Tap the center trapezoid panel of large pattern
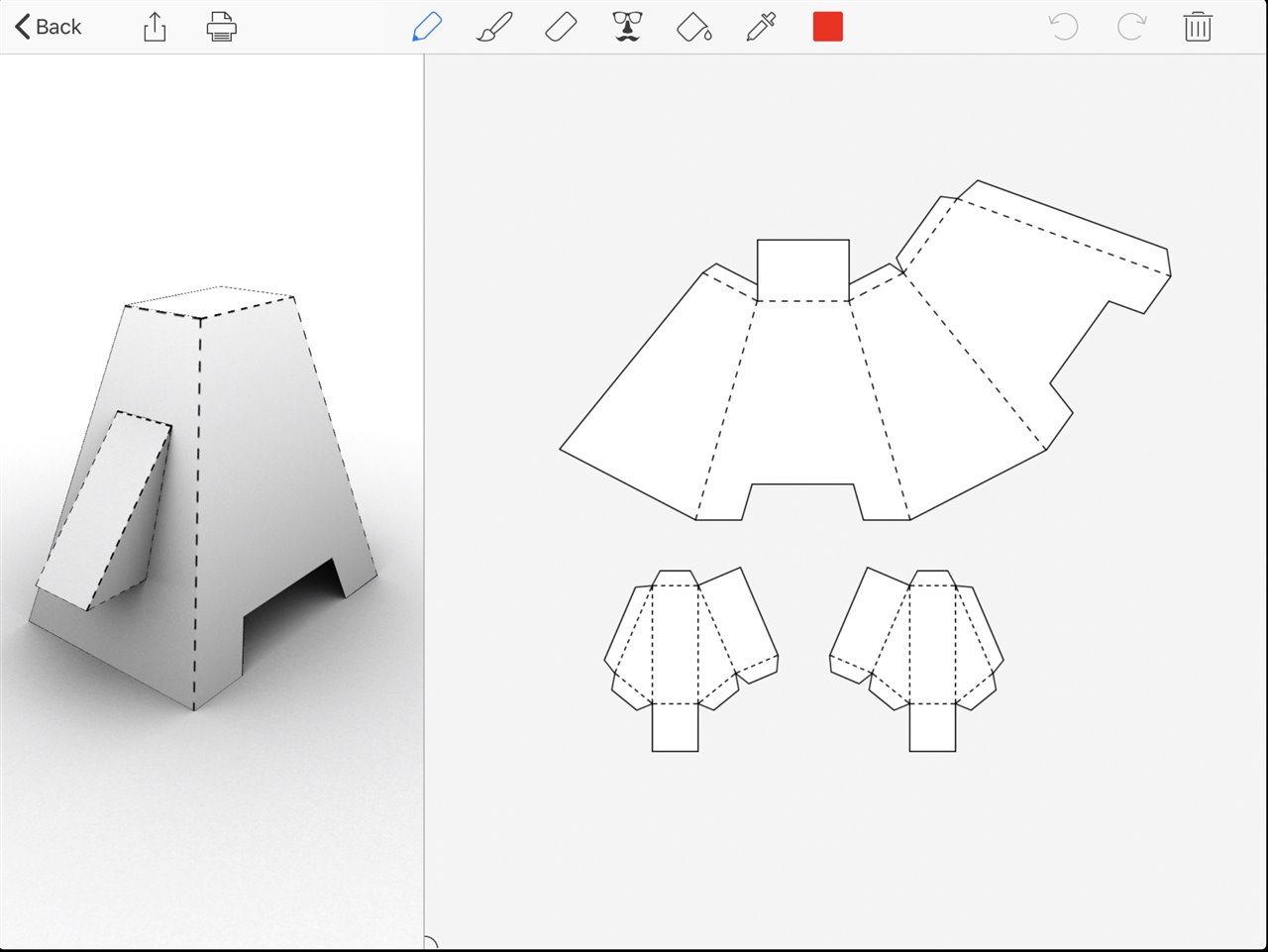 (x=802, y=396)
